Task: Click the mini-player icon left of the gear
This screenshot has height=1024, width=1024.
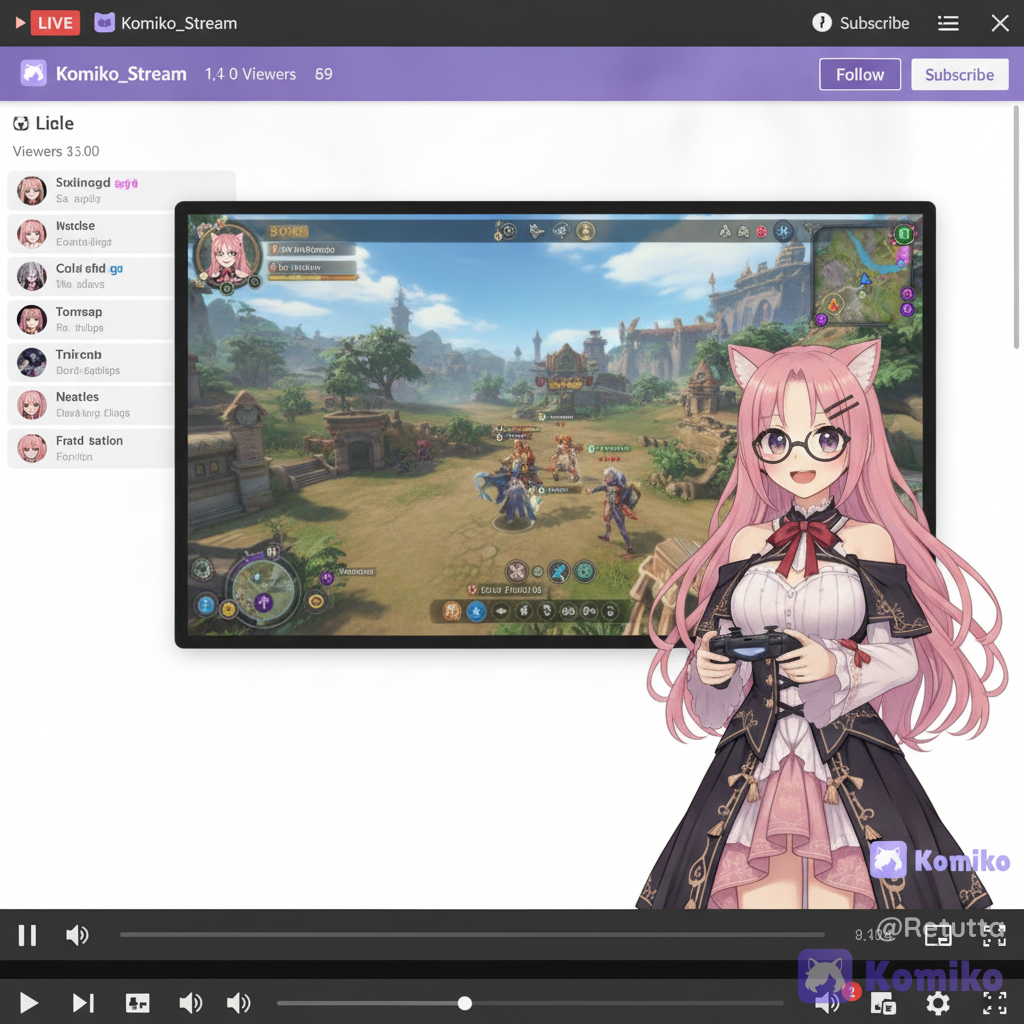Action: 882,1004
